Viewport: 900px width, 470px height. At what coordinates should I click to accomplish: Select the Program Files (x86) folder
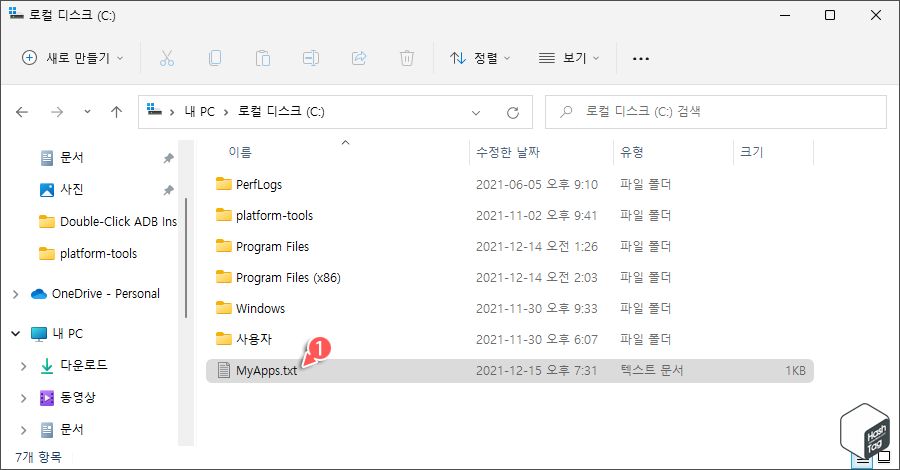[x=288, y=278]
